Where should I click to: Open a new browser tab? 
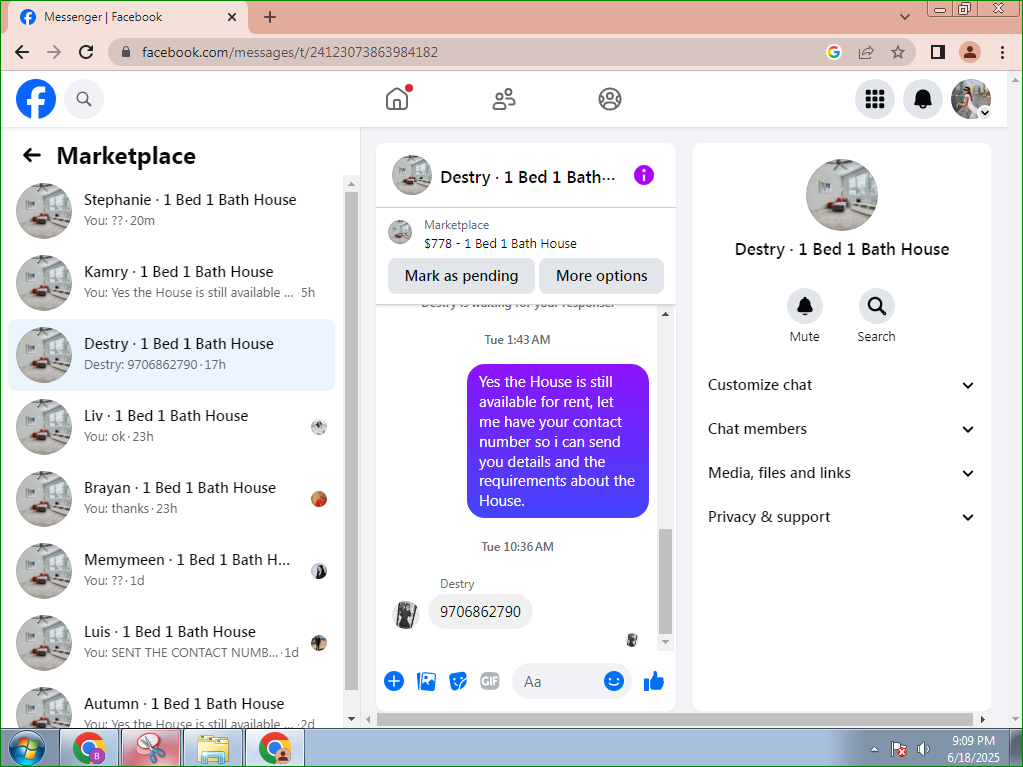[269, 17]
